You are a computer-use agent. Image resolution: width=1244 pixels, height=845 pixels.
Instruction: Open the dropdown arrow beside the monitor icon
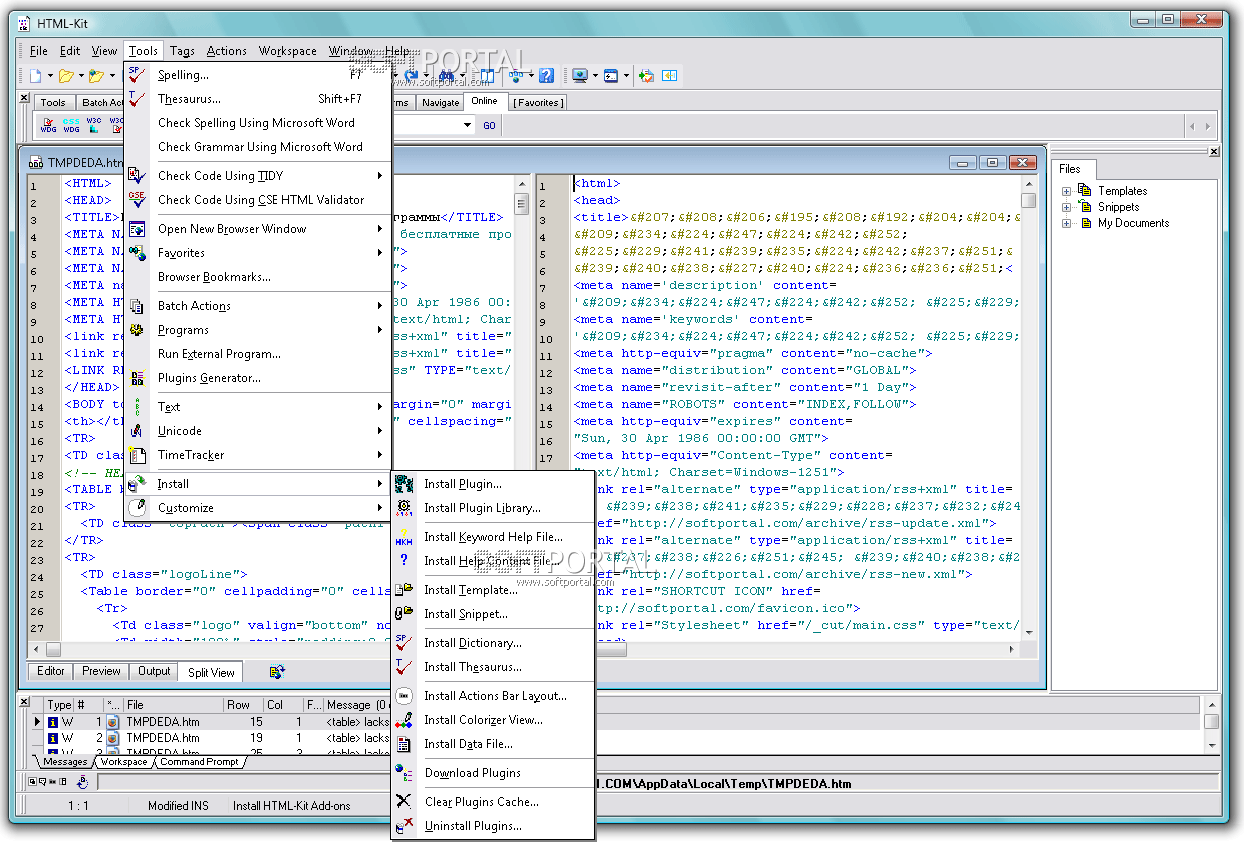[594, 76]
